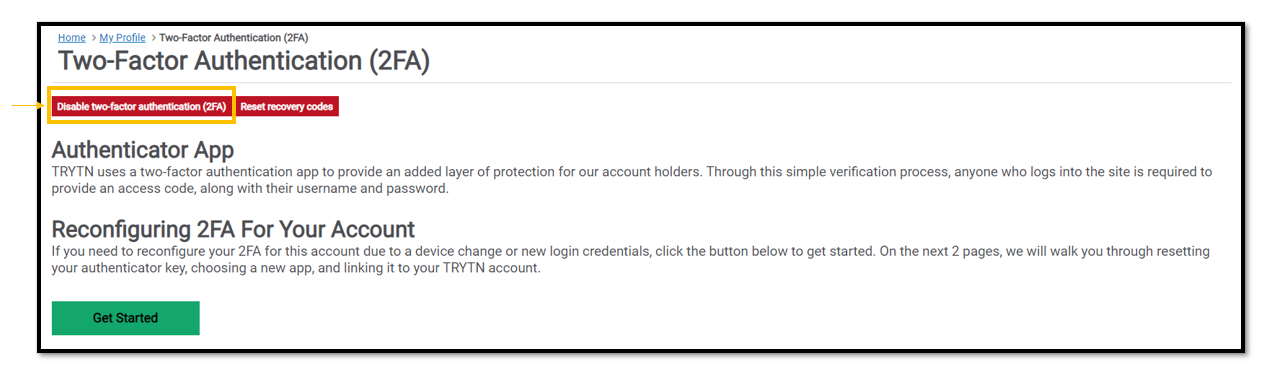This screenshot has width=1265, height=376.
Task: Click the text line beginning 'provide an access code'
Action: (250, 188)
